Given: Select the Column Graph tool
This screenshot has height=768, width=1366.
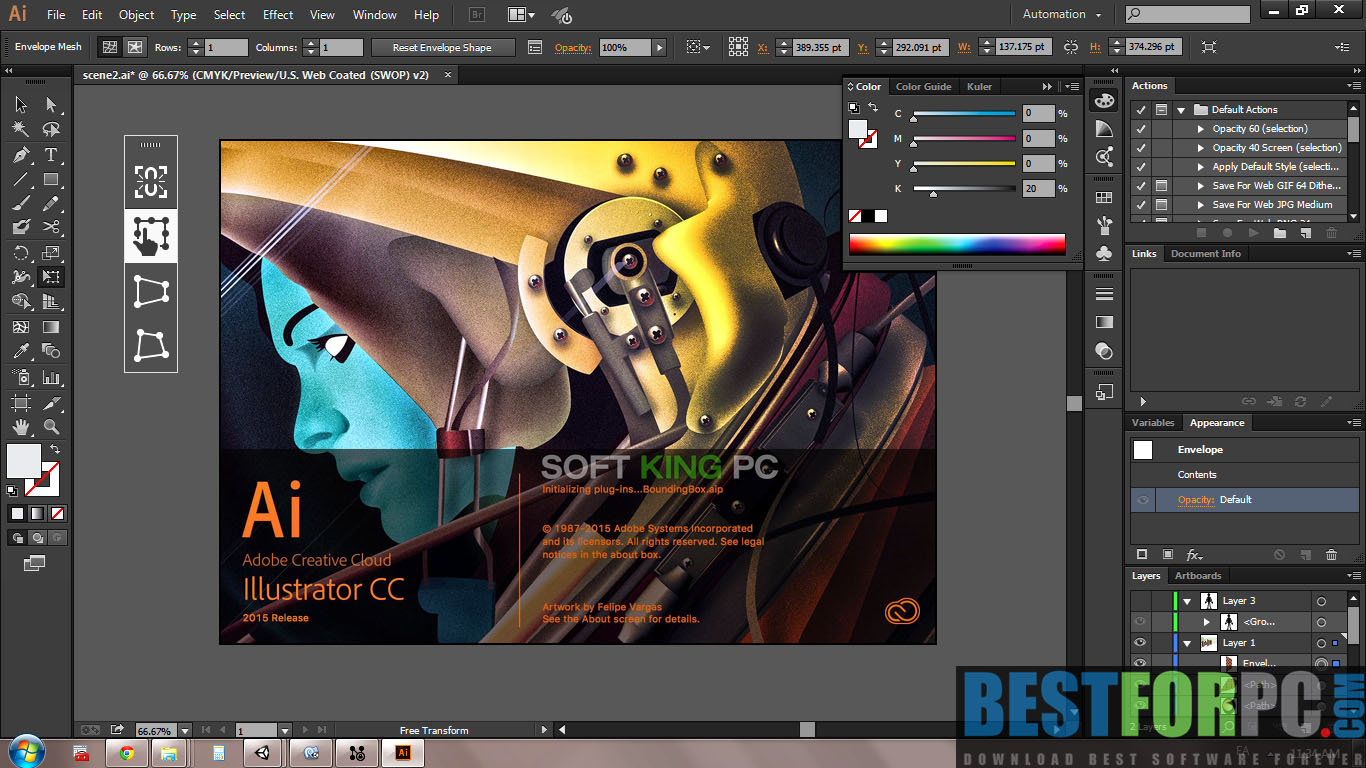Looking at the screenshot, I should point(51,378).
